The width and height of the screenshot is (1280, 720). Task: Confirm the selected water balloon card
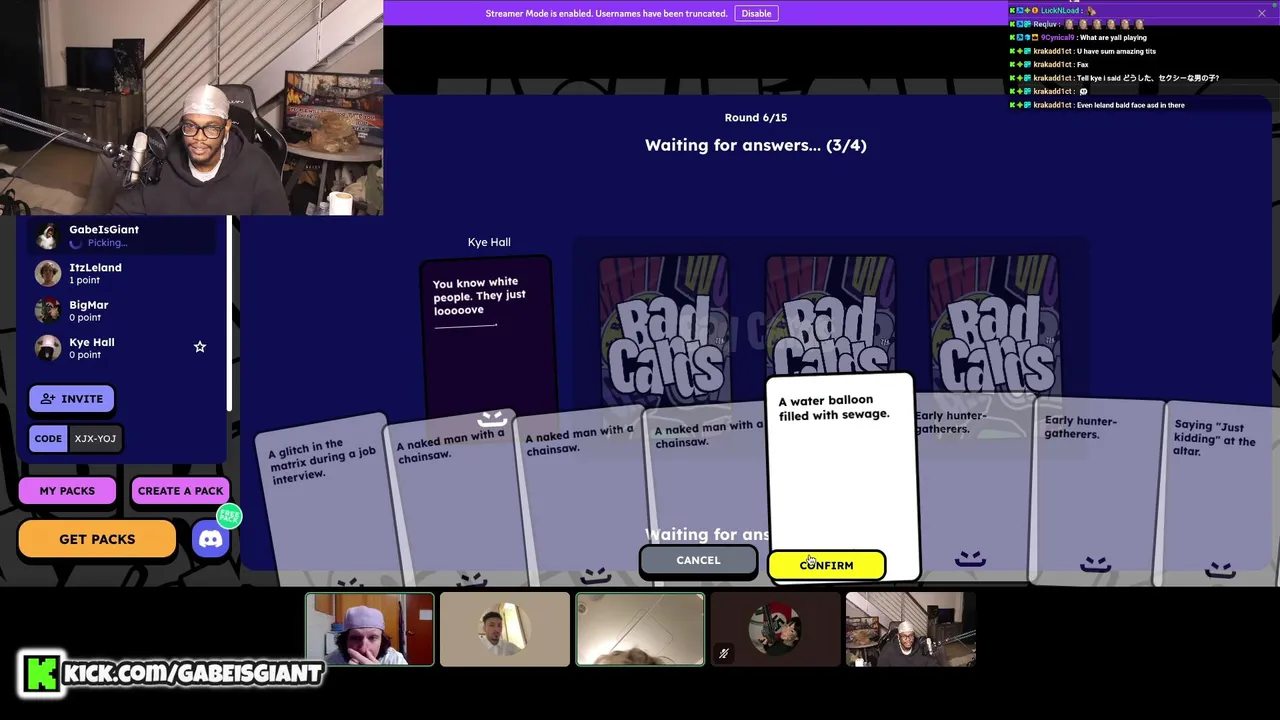[826, 565]
